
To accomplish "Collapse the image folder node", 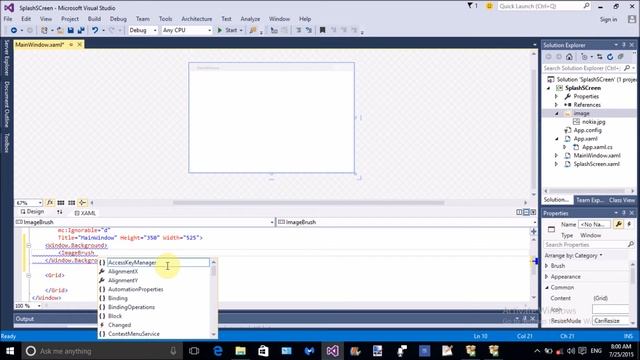I will click(x=557, y=113).
